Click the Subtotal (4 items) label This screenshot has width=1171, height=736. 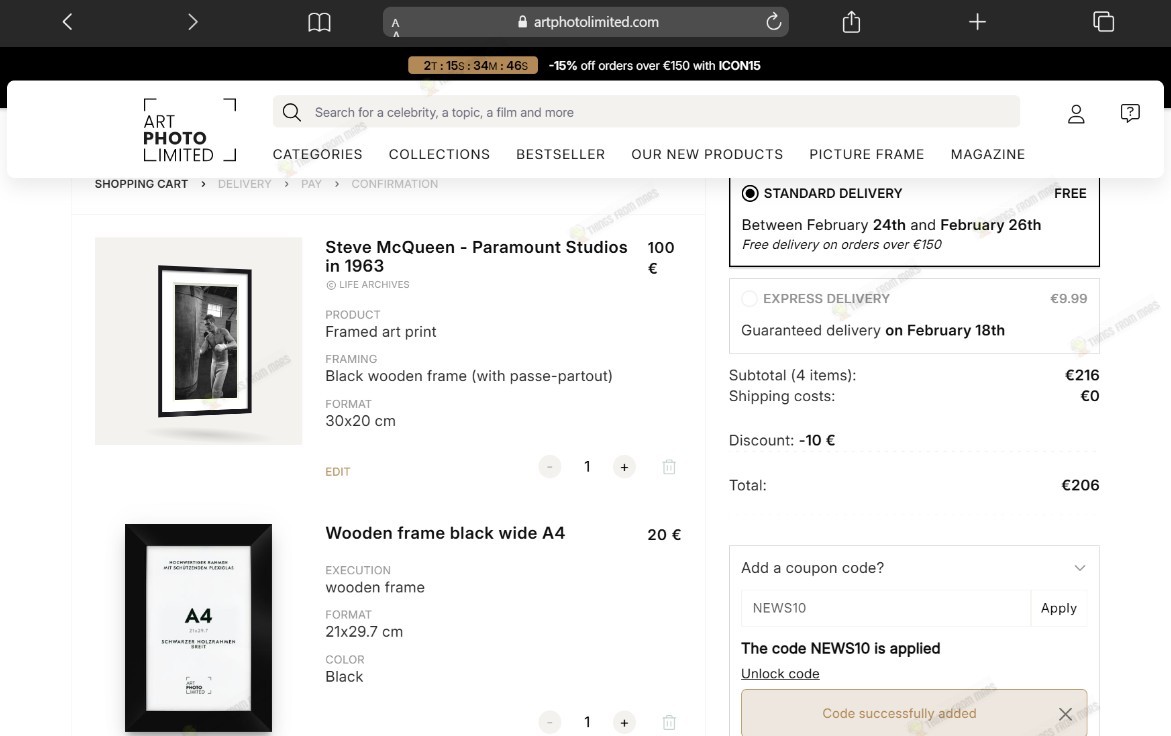point(792,375)
